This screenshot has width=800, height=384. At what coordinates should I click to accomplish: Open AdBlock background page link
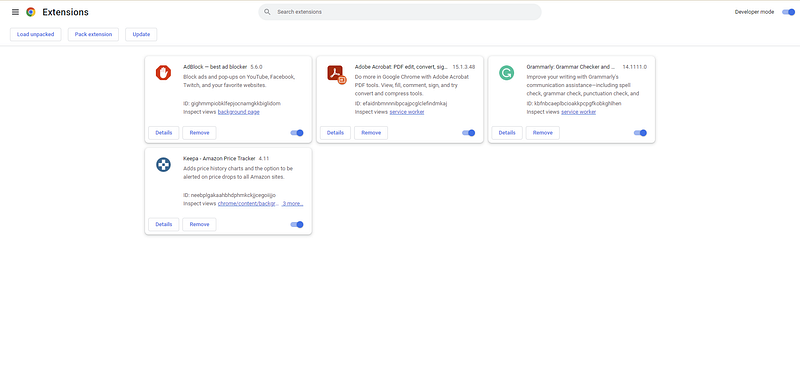238,112
